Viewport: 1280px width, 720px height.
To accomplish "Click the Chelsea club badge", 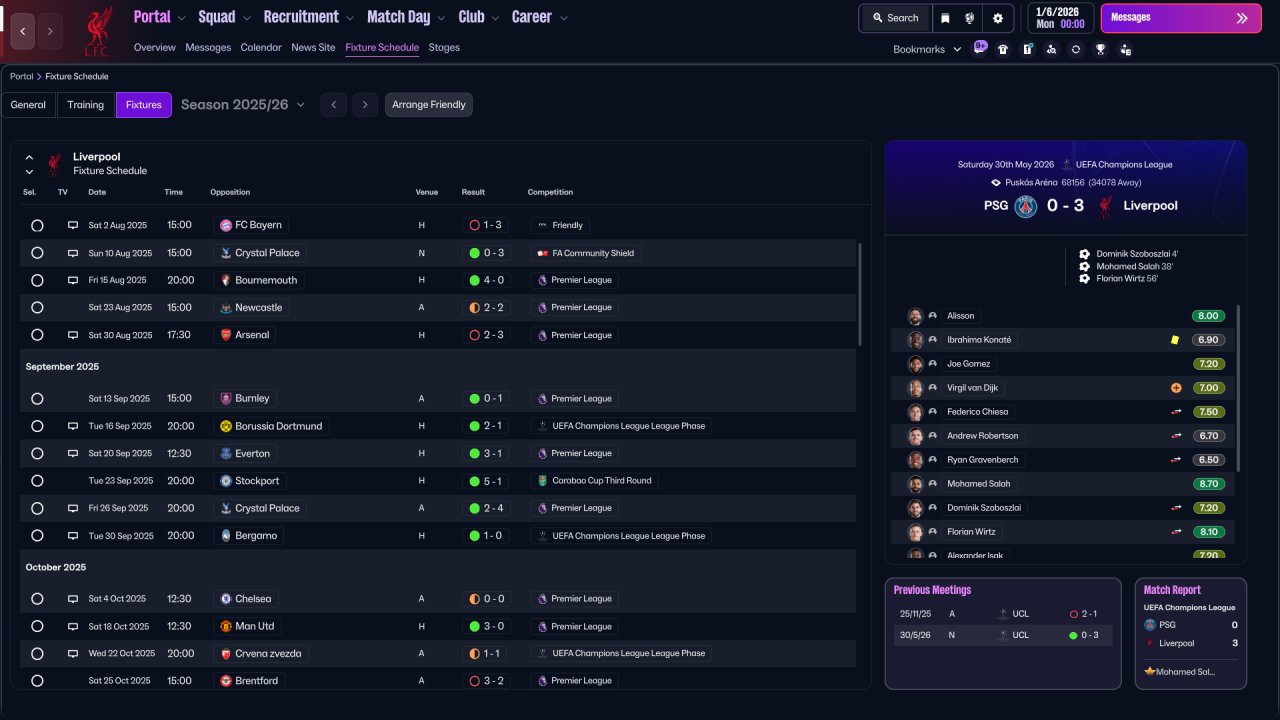I will [x=226, y=599].
